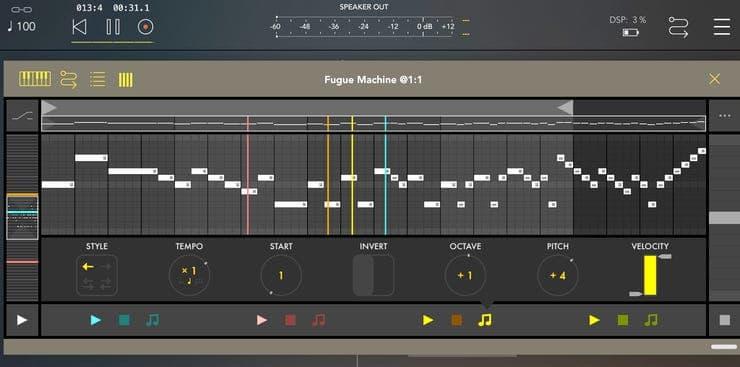Select the loop end marker triangle

point(565,108)
